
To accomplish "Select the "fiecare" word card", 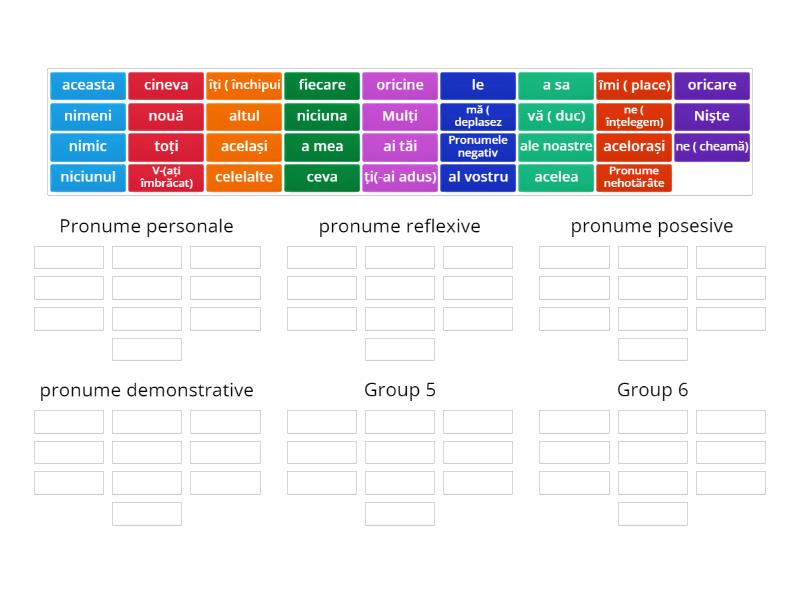I will [x=322, y=85].
